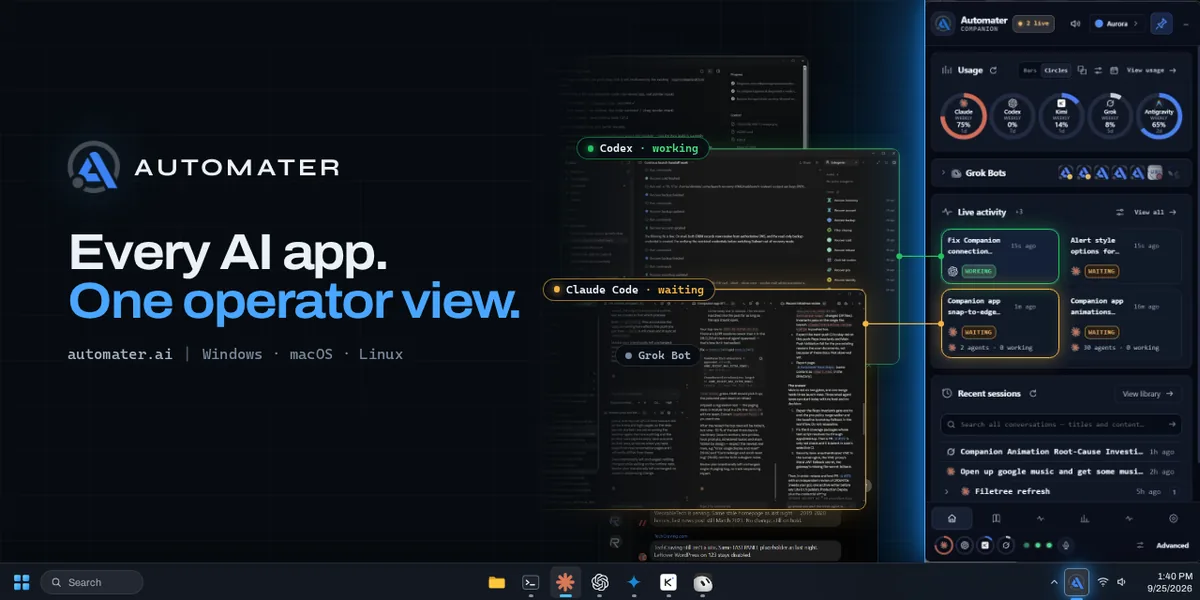1200x600 pixels.
Task: Click the Claude mini ring in footer
Action: coord(944,545)
